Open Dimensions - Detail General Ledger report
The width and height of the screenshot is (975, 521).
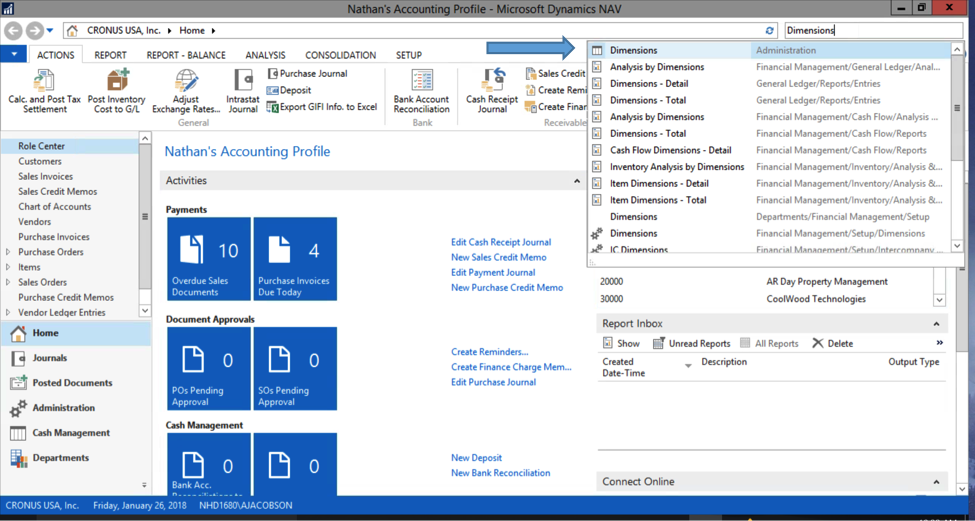point(769,83)
